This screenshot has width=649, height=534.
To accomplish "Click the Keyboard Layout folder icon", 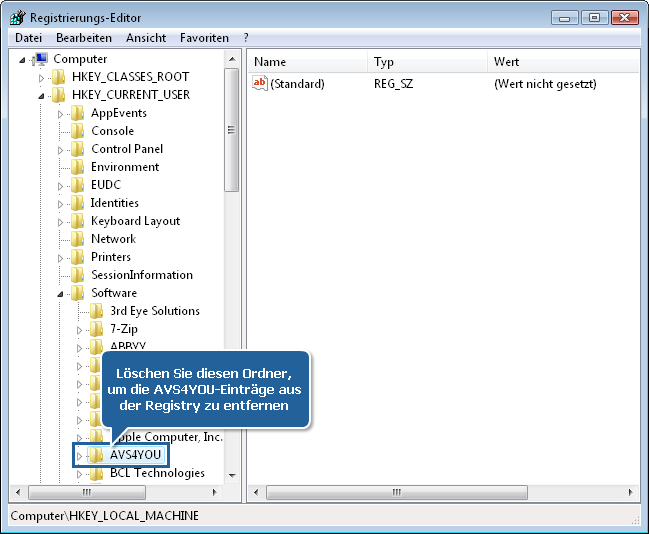I will coord(77,221).
